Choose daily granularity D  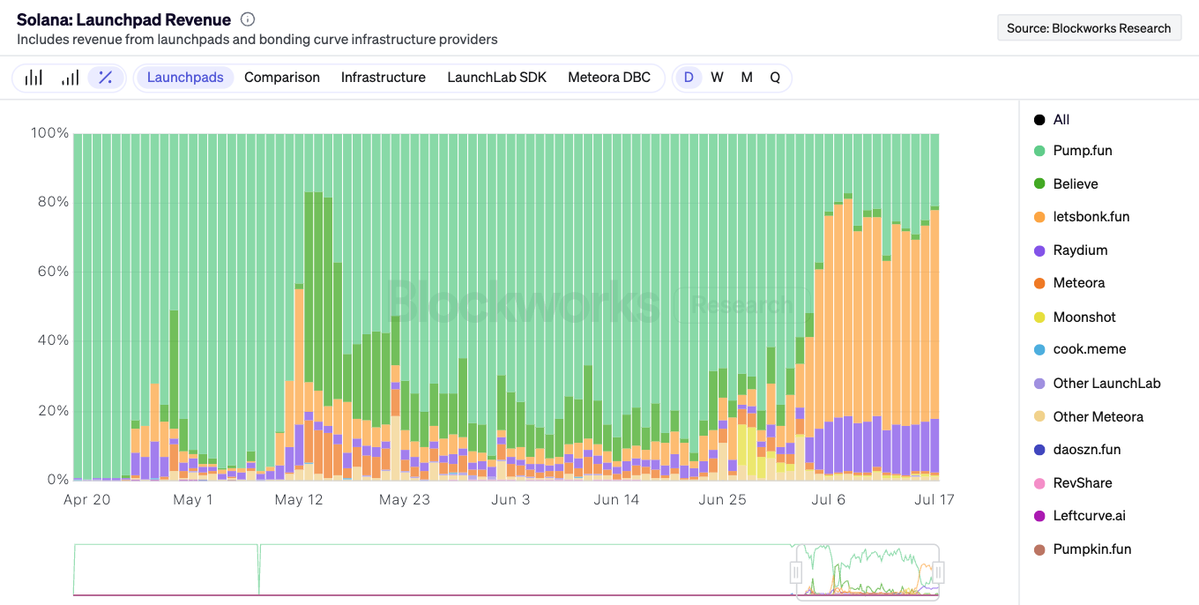(688, 77)
